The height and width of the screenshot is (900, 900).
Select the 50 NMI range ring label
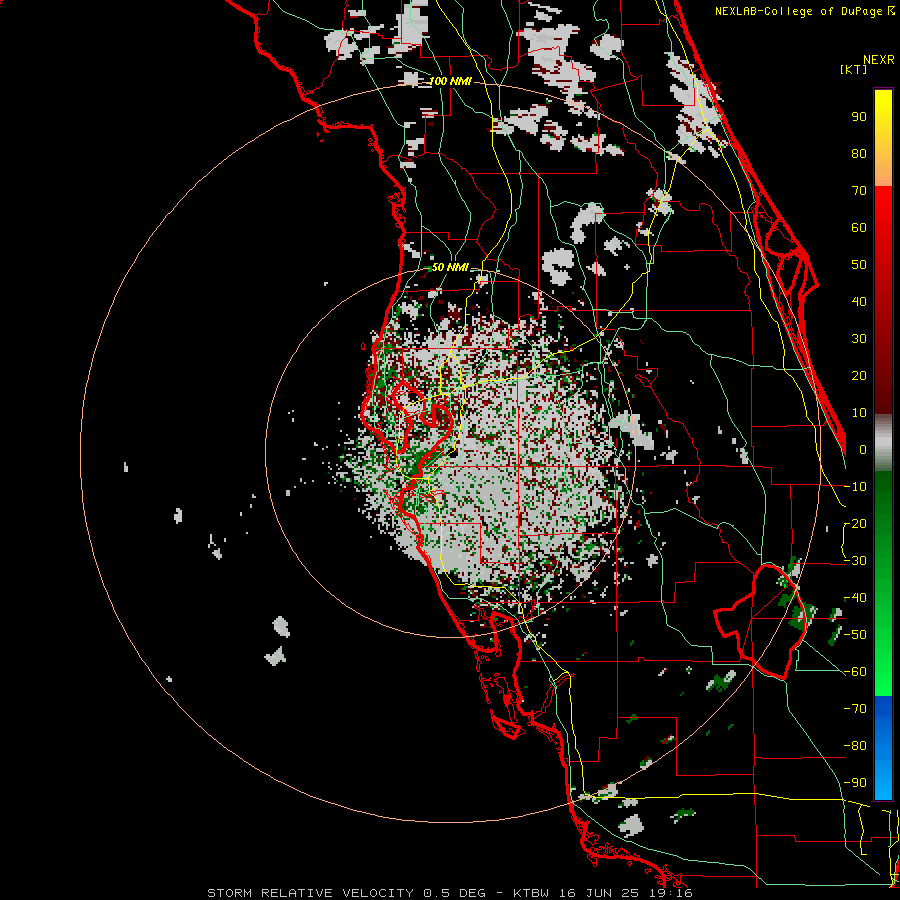click(x=450, y=267)
